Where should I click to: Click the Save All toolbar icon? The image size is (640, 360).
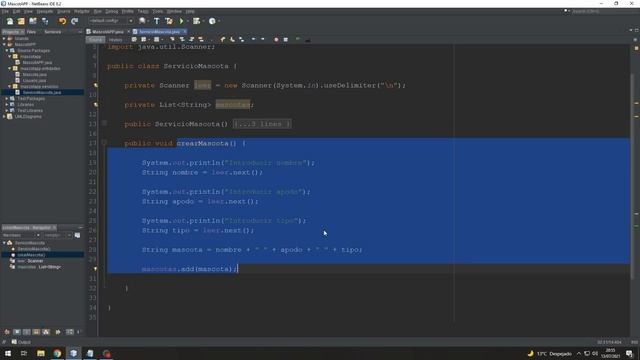point(45,21)
